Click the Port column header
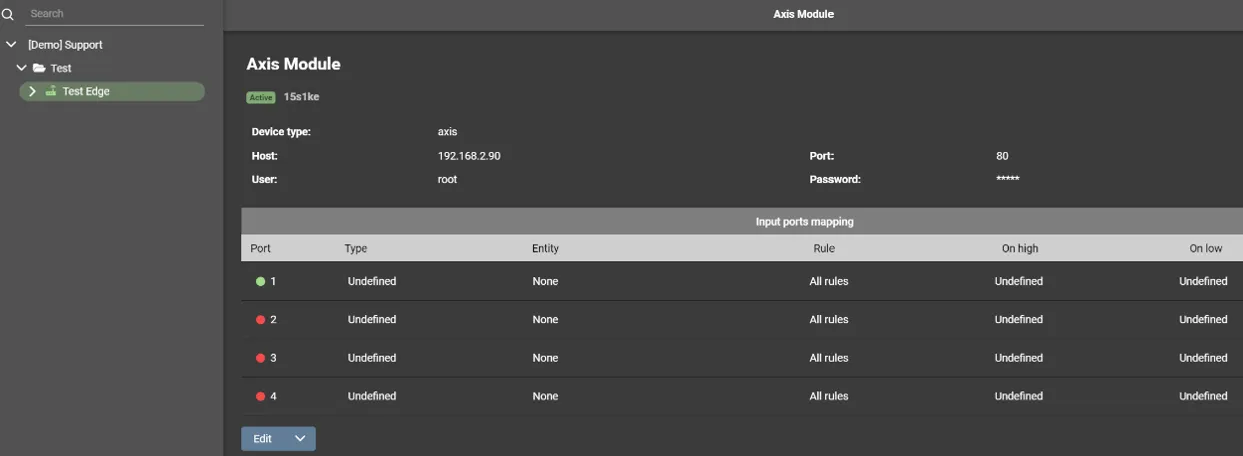The image size is (1243, 456). 261,248
